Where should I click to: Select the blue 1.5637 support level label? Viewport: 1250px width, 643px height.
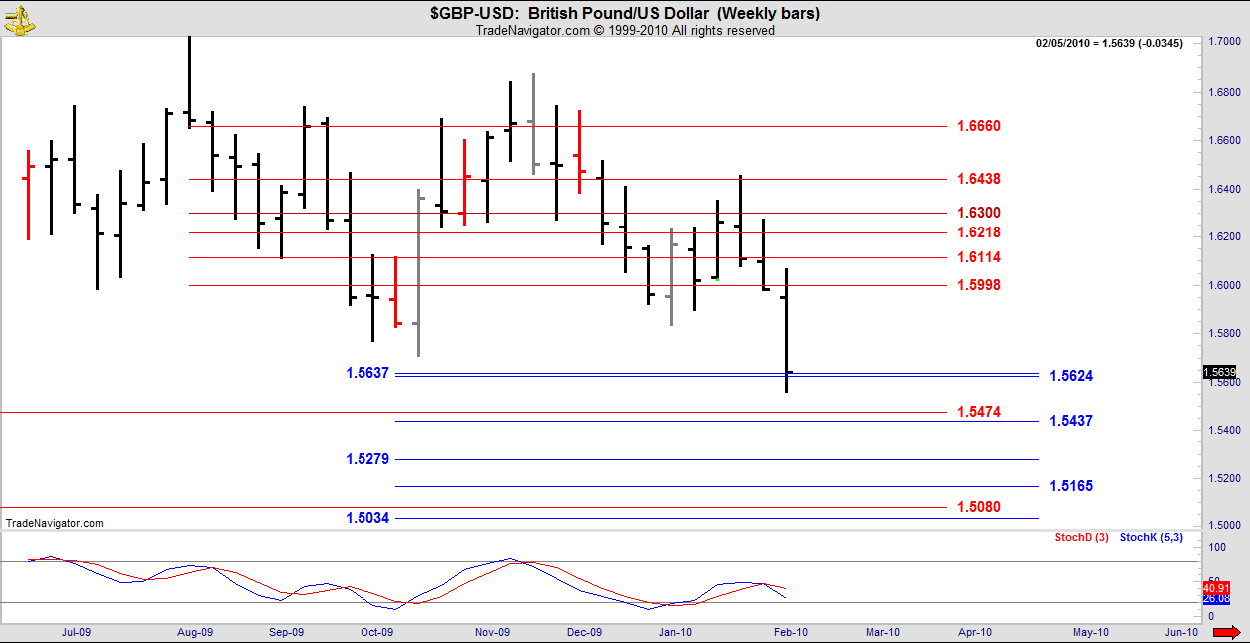(x=367, y=373)
